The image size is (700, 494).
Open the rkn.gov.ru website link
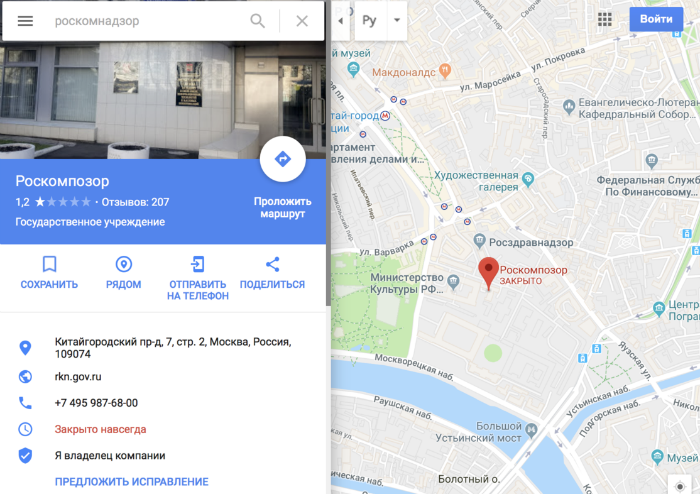[78, 377]
